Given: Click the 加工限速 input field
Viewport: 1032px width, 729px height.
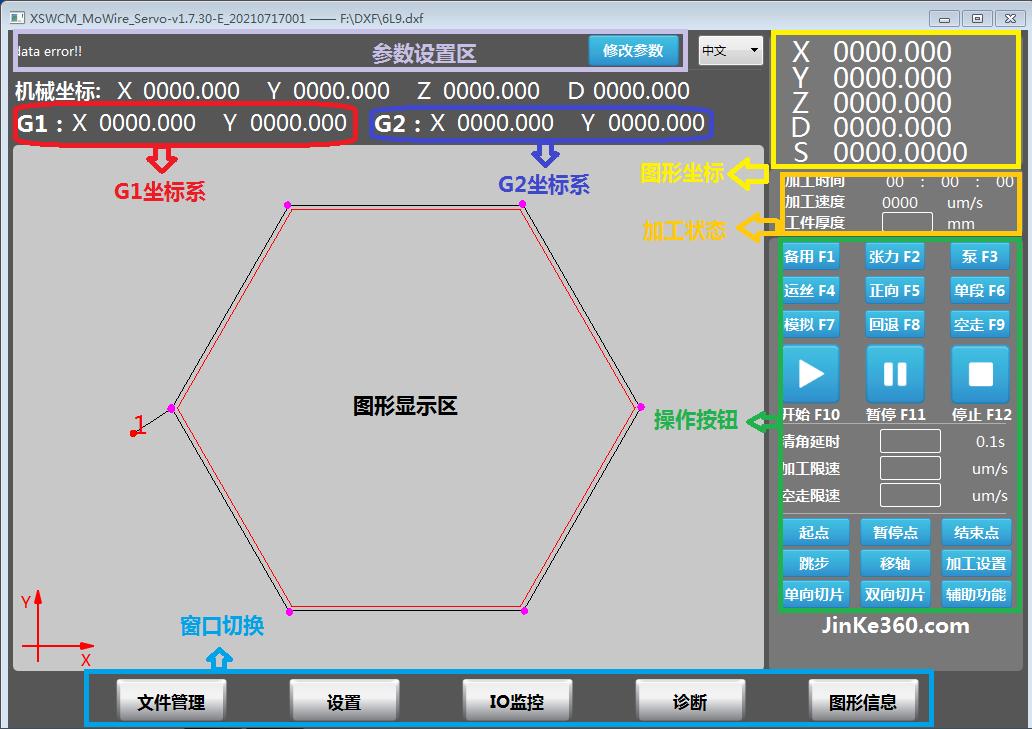Looking at the screenshot, I should pos(910,468).
